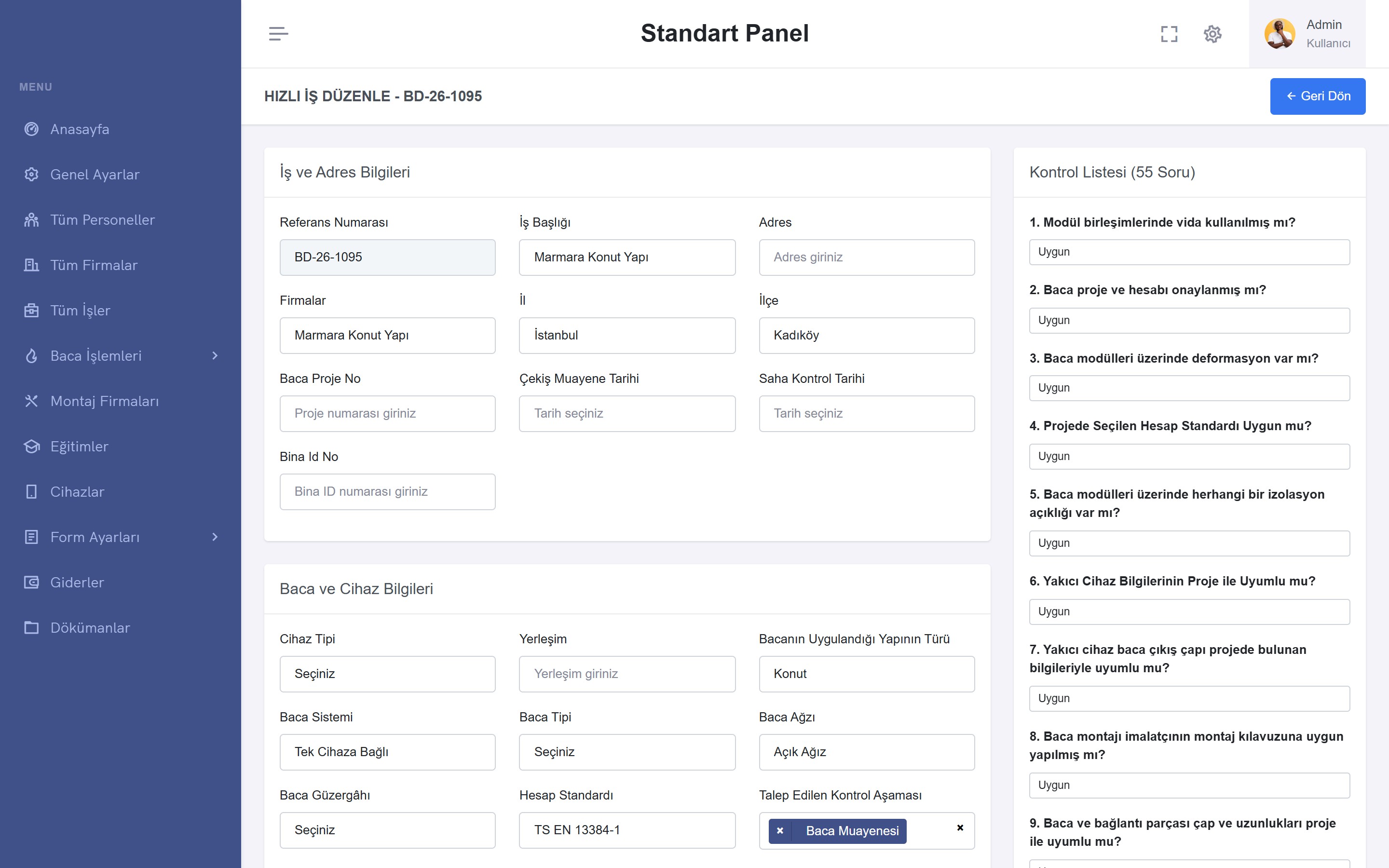
Task: Click the Baca Proje No field
Action: 387,413
